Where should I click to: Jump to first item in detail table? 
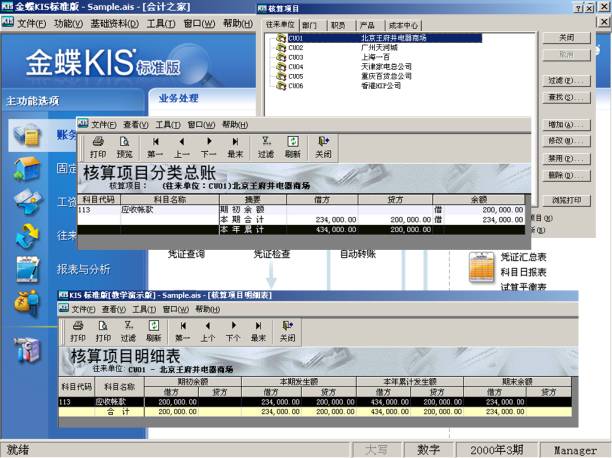(183, 331)
